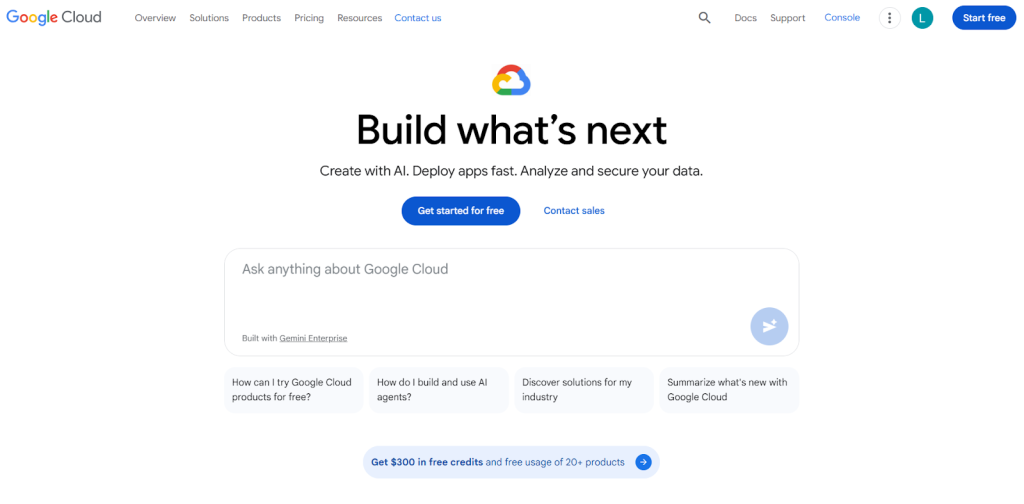Image resolution: width=1024 pixels, height=504 pixels.
Task: Click the multicolor cloud icon above the headline
Action: click(x=511, y=80)
